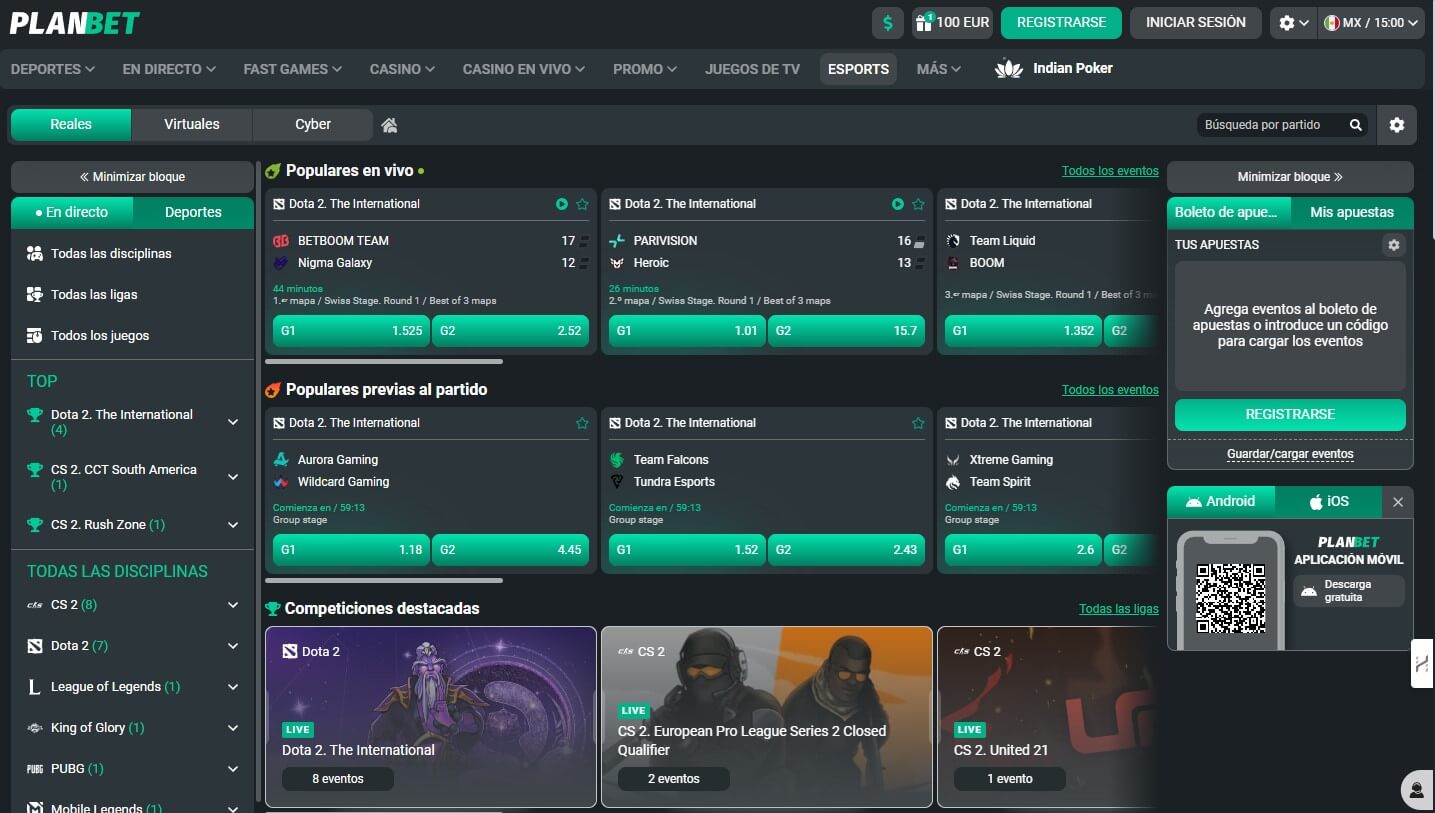Expand the CS 2 (8) discipline list
Screen dimensions: 1435x813
click(x=233, y=605)
